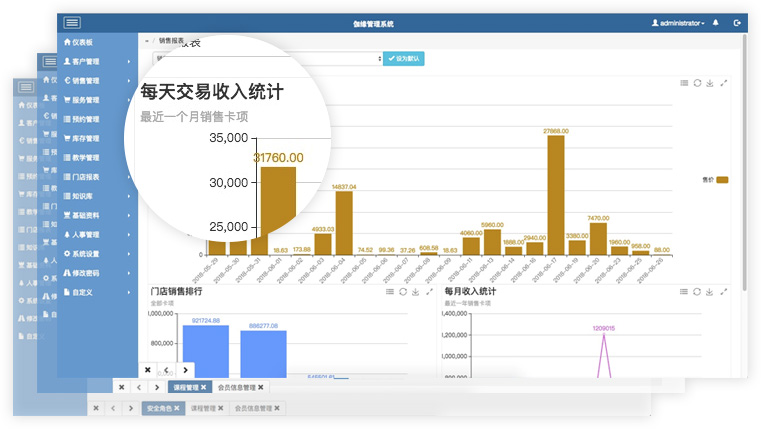Expand the 系统设置 sidebar menu
This screenshot has height=429, width=761.
point(96,253)
